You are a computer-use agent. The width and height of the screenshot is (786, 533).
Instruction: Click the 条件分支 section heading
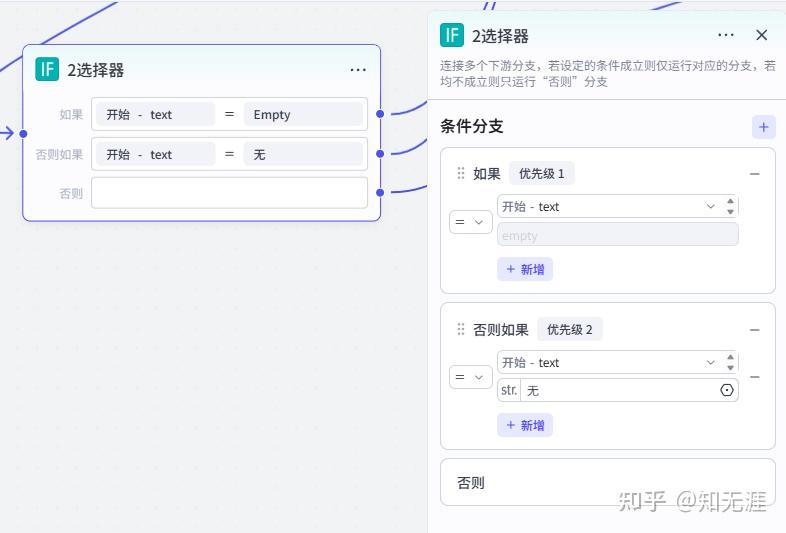click(472, 126)
